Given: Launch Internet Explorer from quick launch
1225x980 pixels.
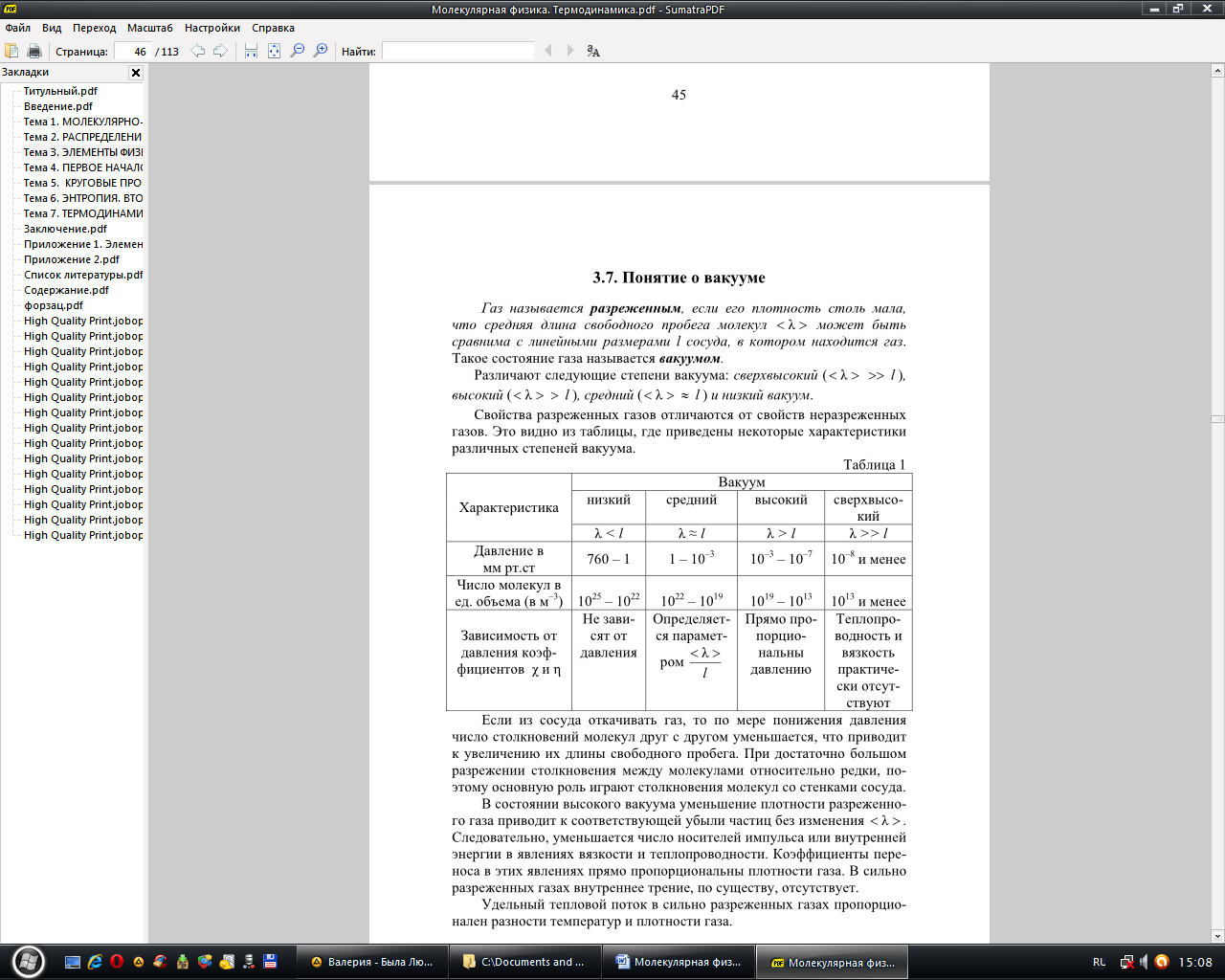Looking at the screenshot, I should (95, 962).
